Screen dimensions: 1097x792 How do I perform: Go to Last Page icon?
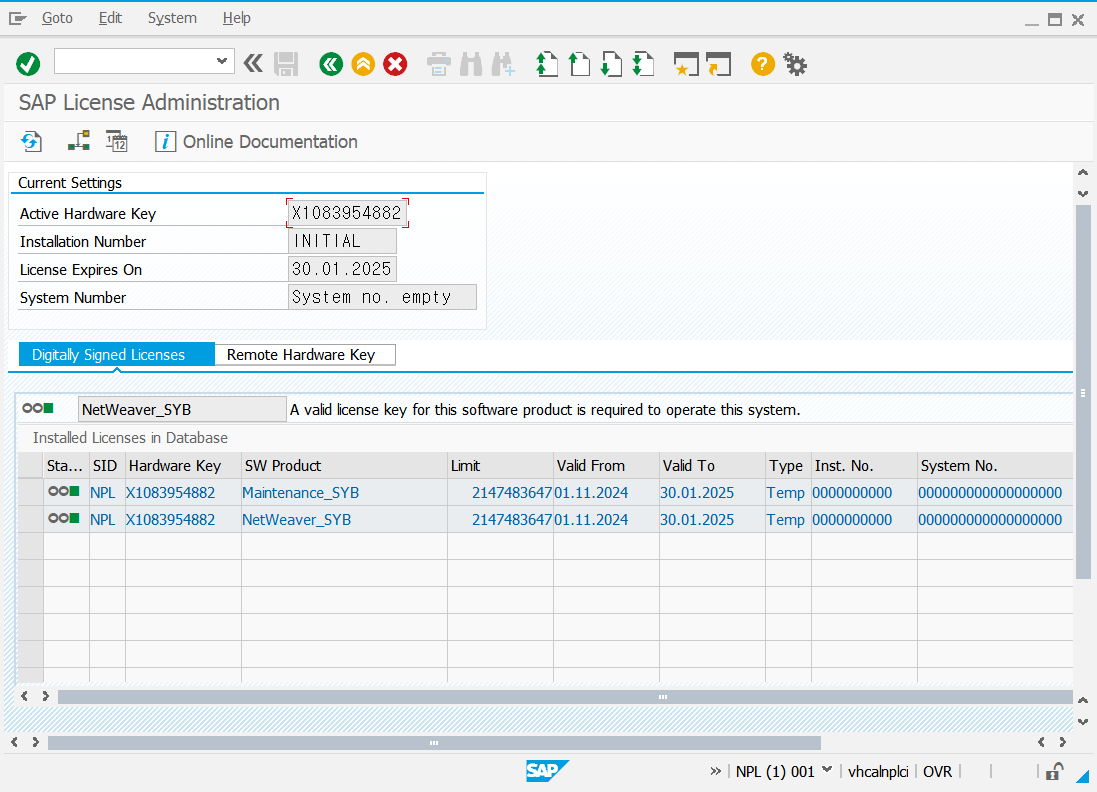[x=643, y=64]
